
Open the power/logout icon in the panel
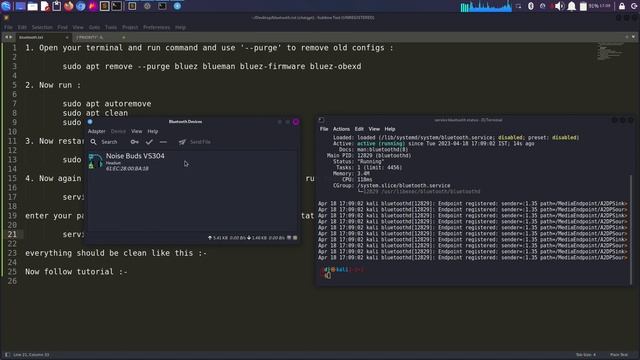[634, 6]
